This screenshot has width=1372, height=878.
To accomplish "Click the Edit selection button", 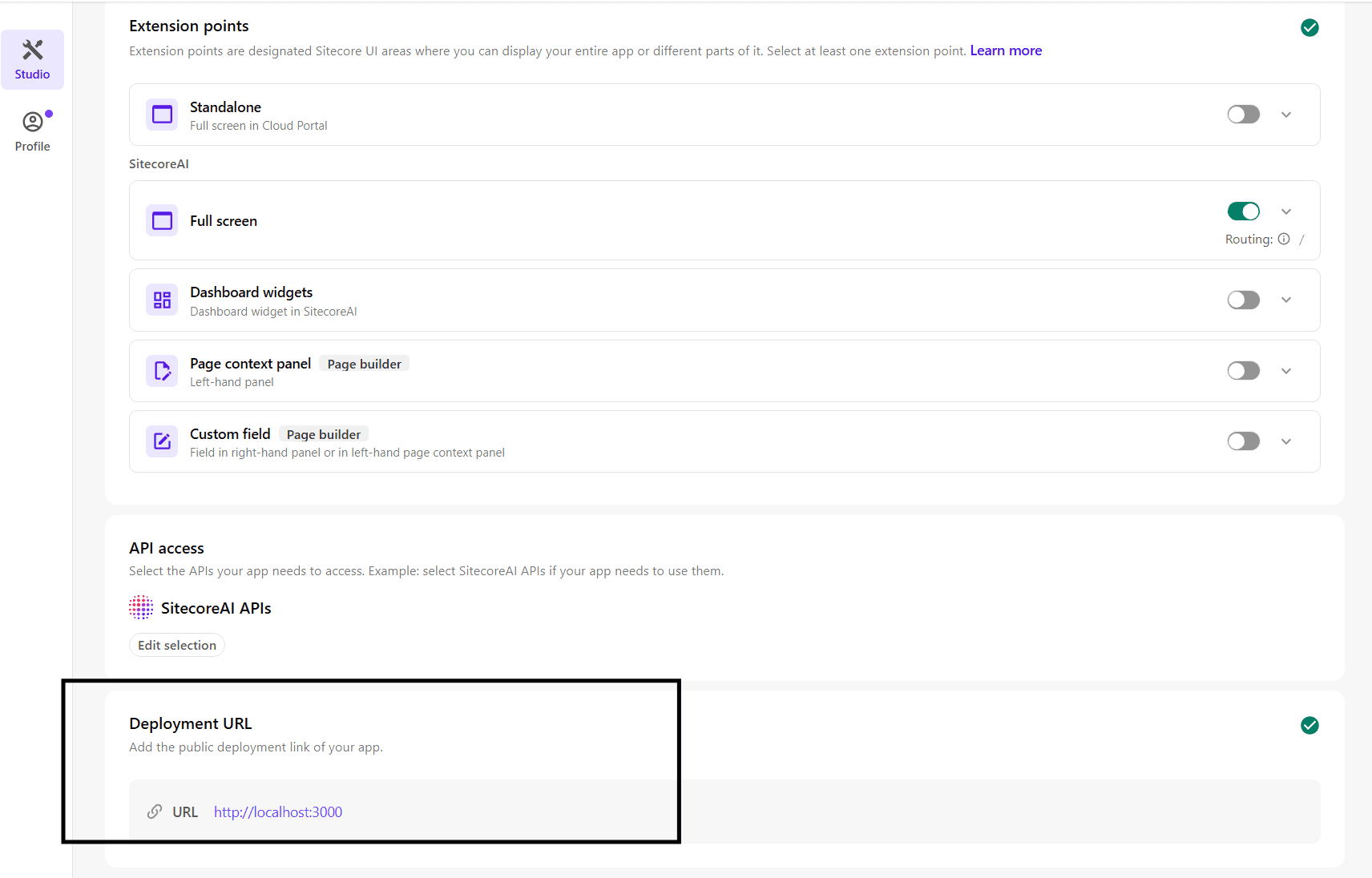I will [x=177, y=645].
